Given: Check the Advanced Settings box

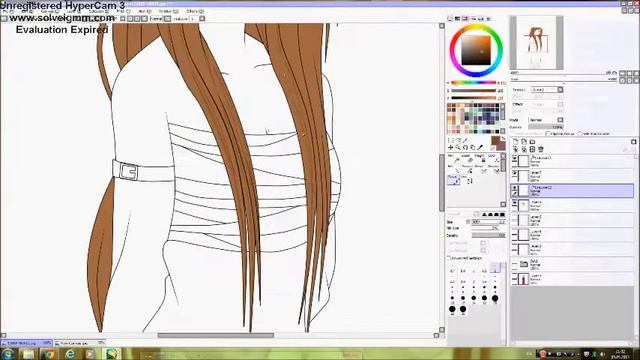Looking at the screenshot, I should pyautogui.click(x=449, y=258).
